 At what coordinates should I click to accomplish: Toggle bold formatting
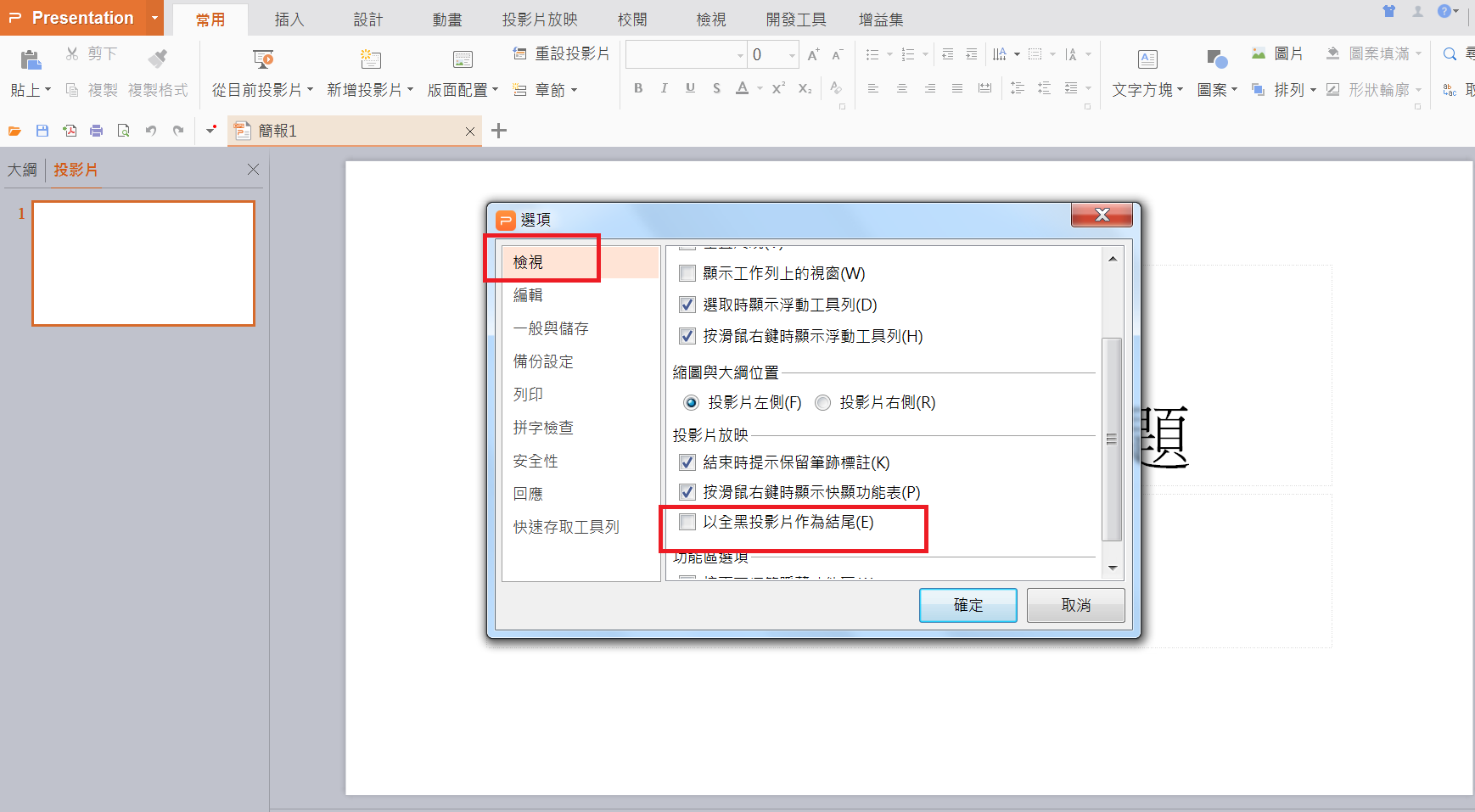pyautogui.click(x=638, y=87)
